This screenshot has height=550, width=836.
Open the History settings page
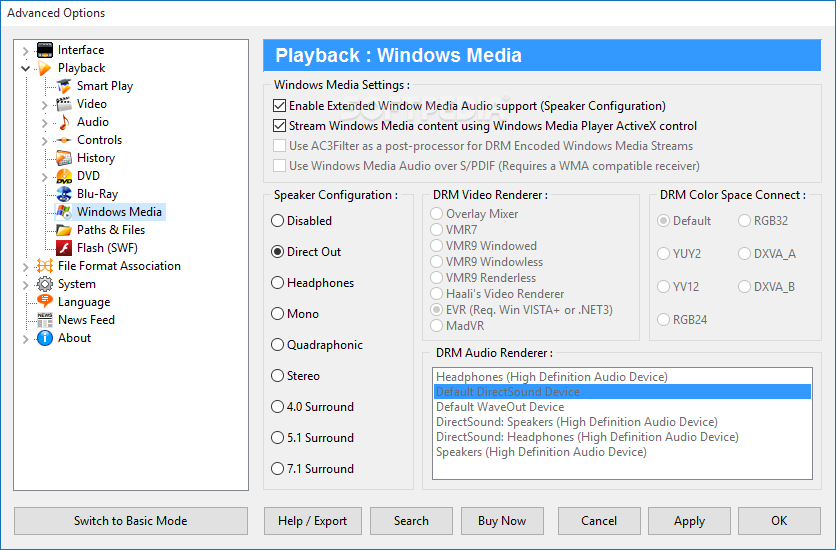click(96, 158)
